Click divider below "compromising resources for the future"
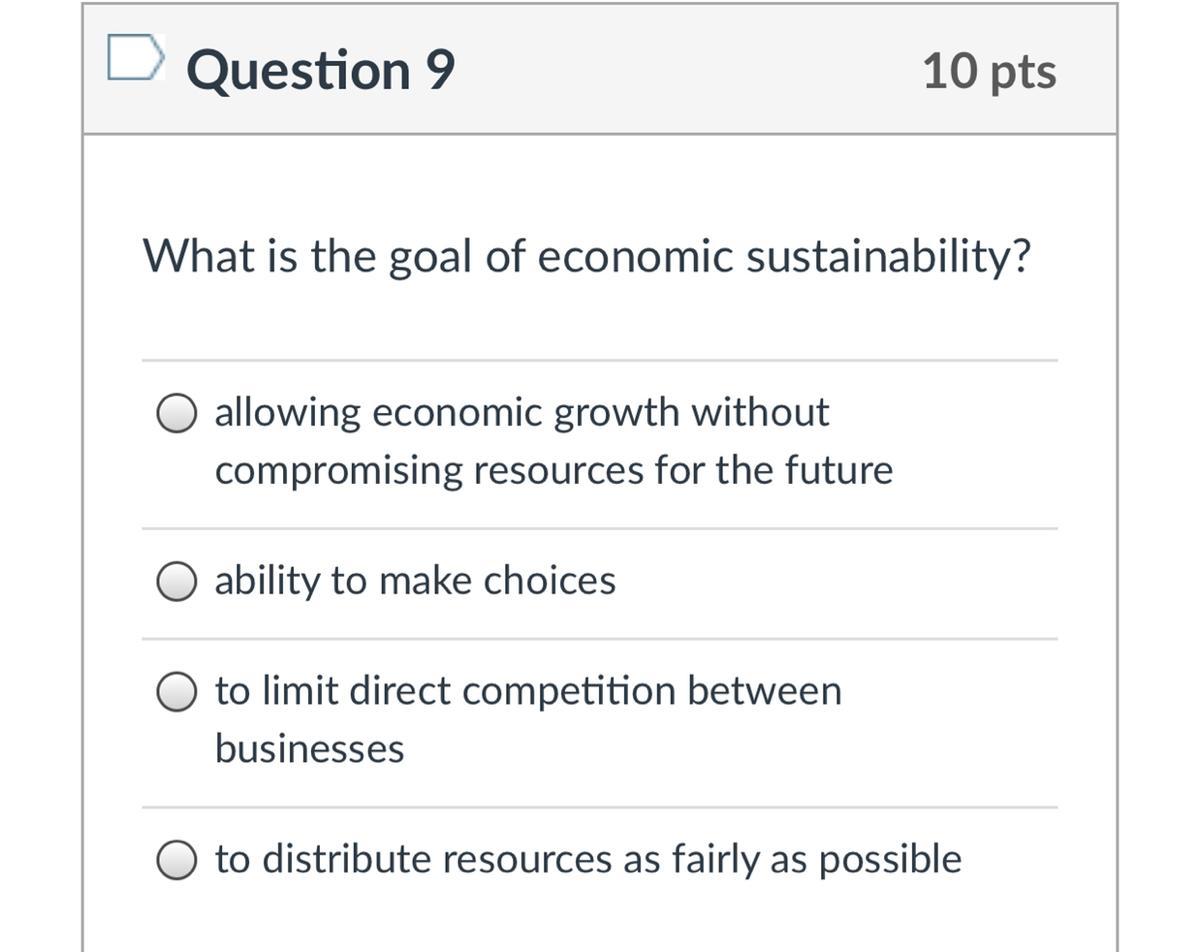This screenshot has width=1200, height=952. click(599, 528)
